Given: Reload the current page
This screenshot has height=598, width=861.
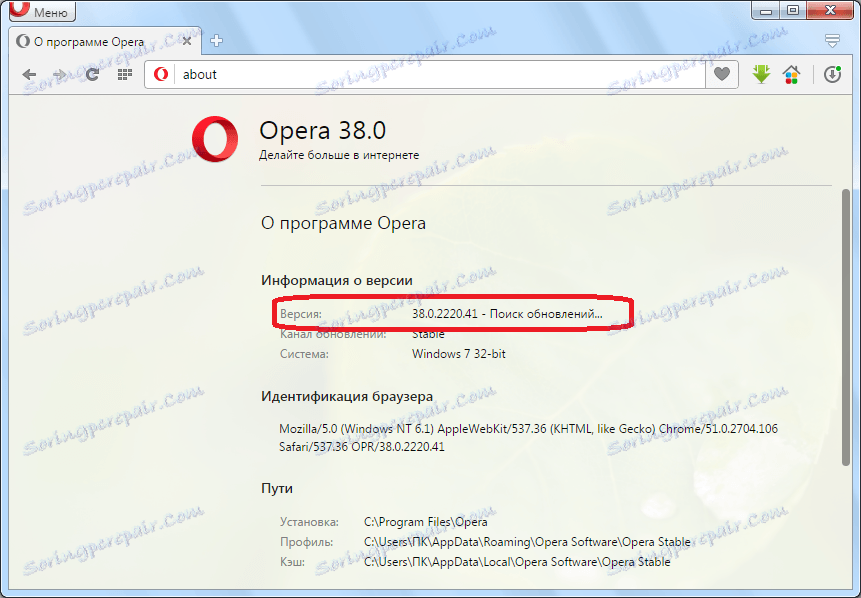Looking at the screenshot, I should 92,74.
